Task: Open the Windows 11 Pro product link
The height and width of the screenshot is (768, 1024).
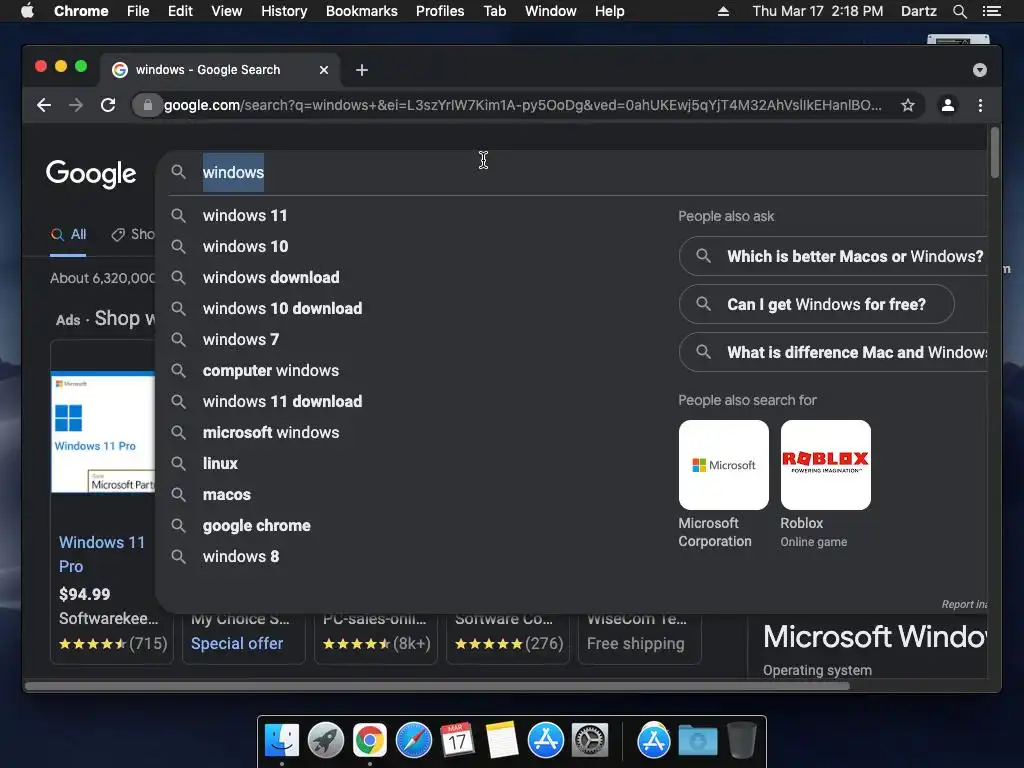Action: coord(102,554)
